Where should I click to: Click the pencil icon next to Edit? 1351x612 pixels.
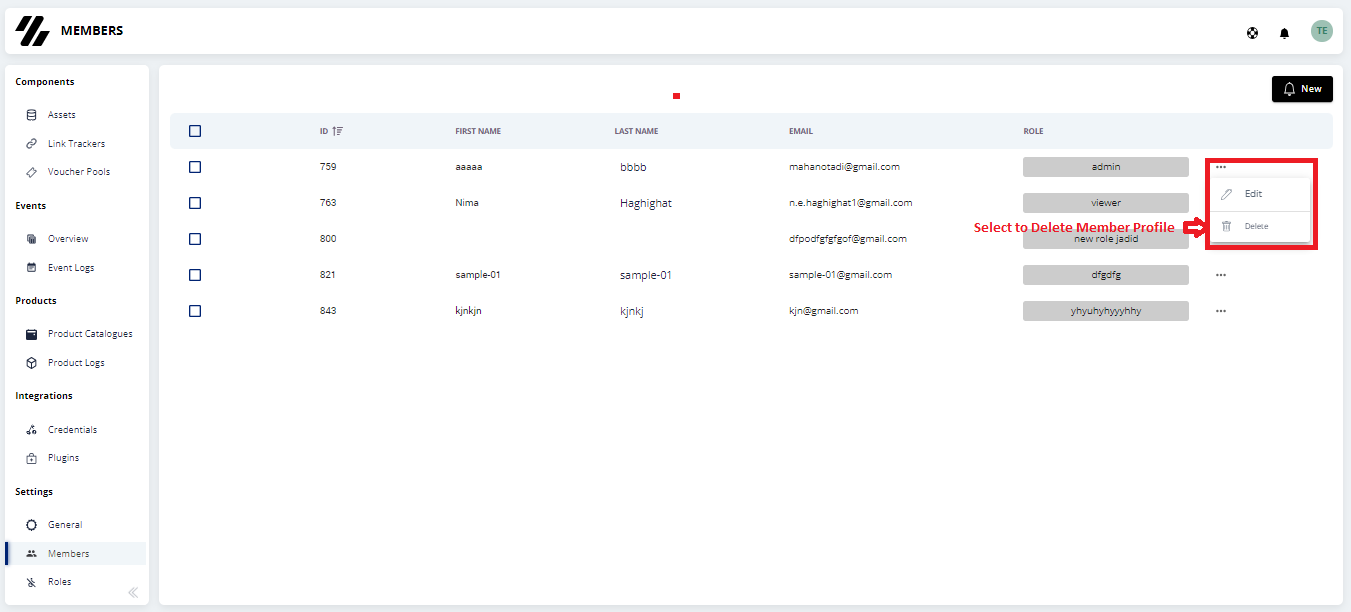(1226, 194)
